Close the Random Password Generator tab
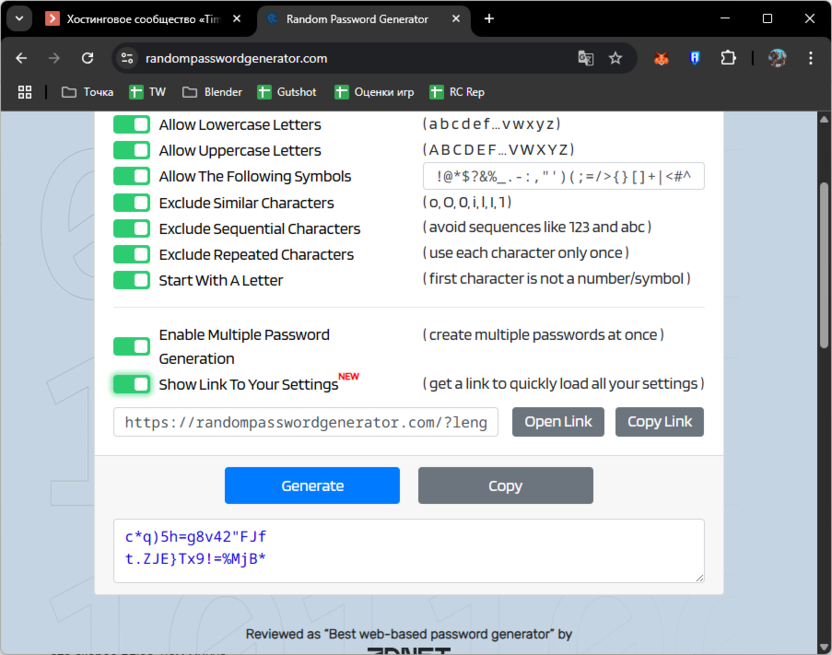The width and height of the screenshot is (832, 655). click(456, 19)
